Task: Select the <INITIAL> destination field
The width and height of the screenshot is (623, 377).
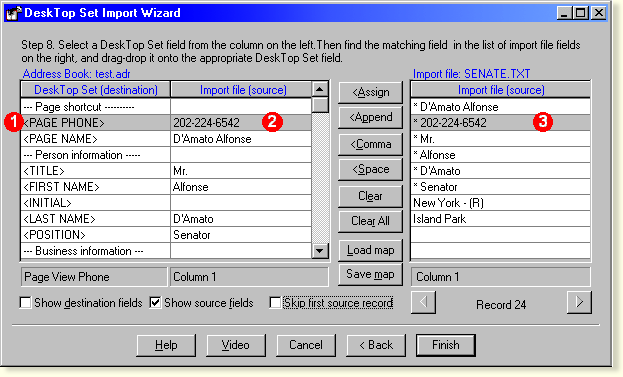Action: tap(95, 203)
